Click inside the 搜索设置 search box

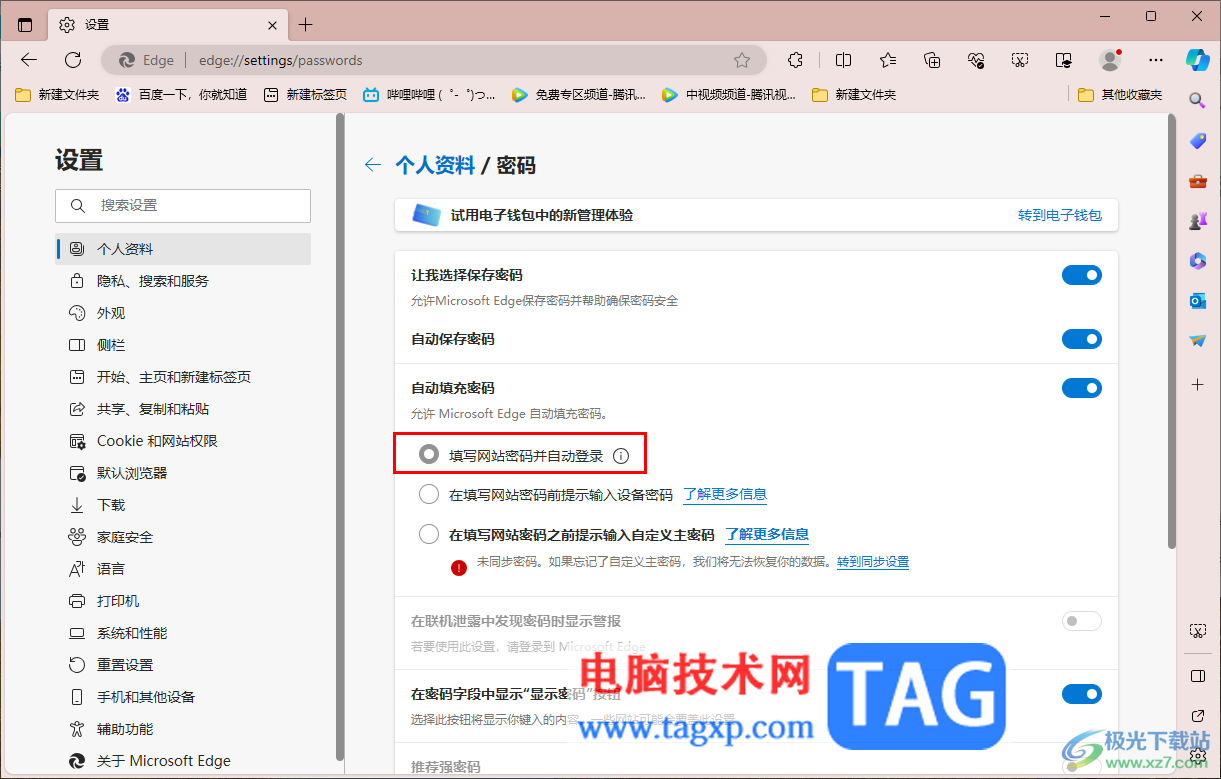pyautogui.click(x=183, y=206)
